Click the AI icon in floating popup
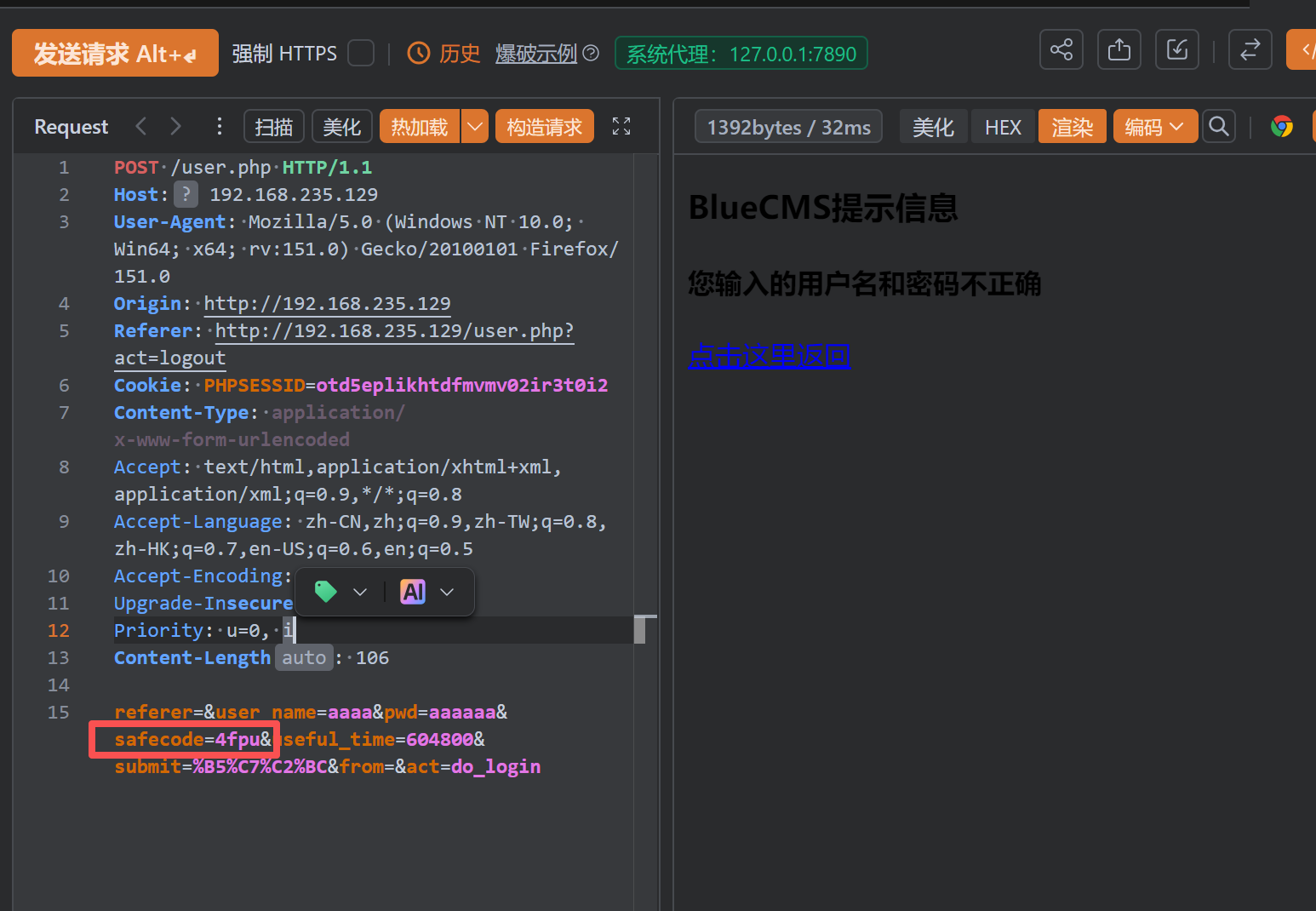Screen dimensions: 1316x911 pyautogui.click(x=414, y=592)
